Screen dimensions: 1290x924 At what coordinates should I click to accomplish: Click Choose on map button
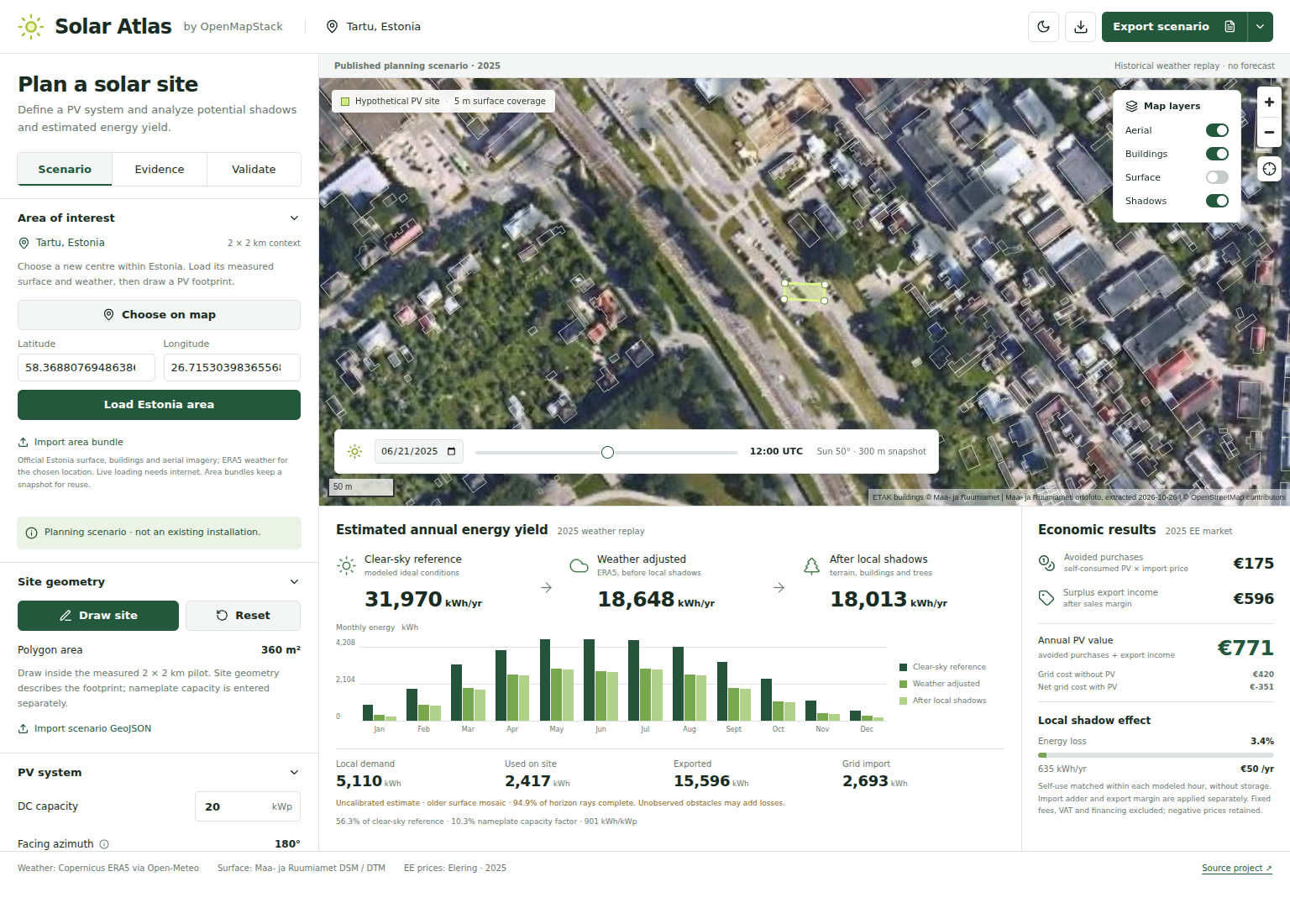[159, 315]
